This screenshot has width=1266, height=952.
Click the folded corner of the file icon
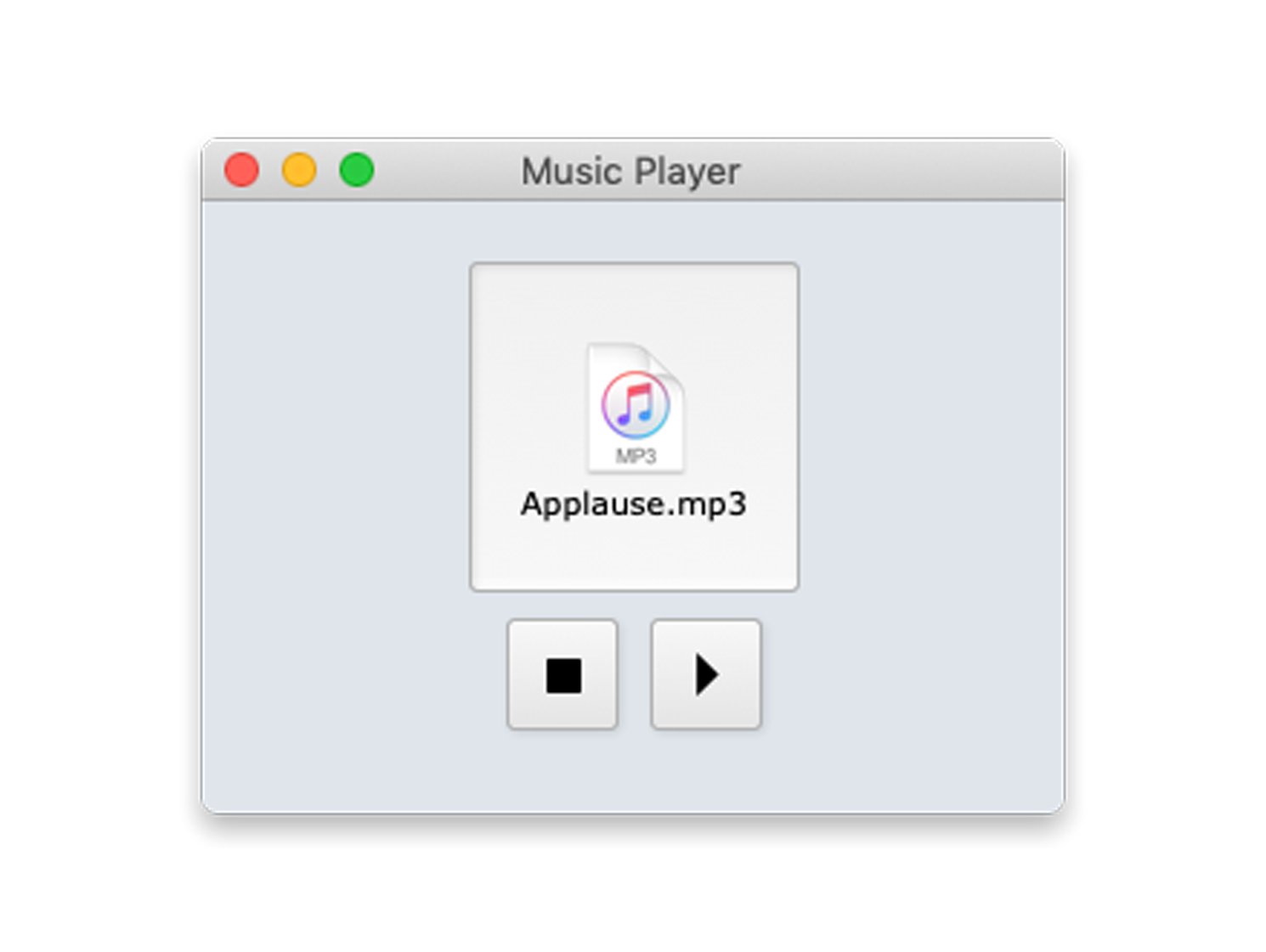[667, 360]
